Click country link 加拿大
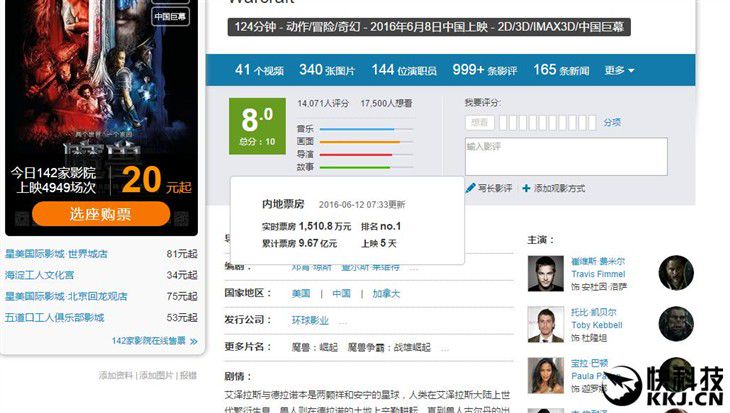The width and height of the screenshot is (730, 413). [x=386, y=293]
